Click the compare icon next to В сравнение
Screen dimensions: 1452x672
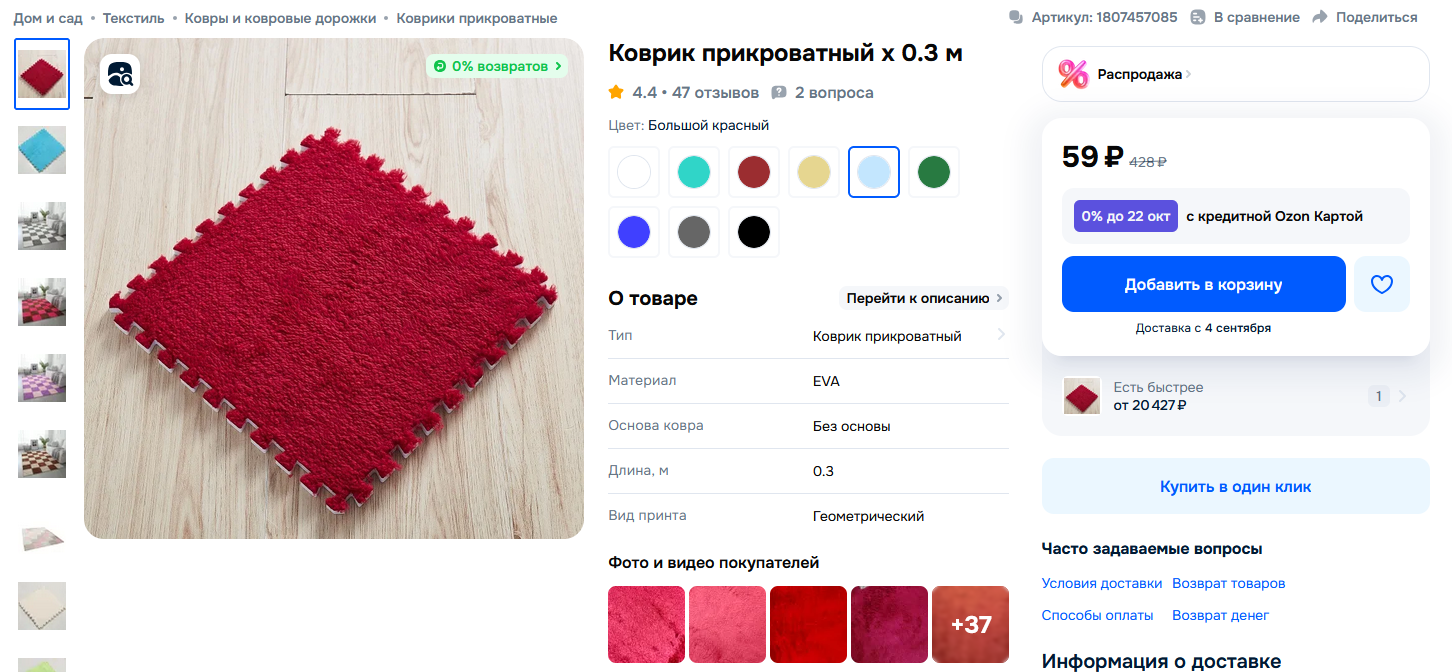click(x=1198, y=17)
